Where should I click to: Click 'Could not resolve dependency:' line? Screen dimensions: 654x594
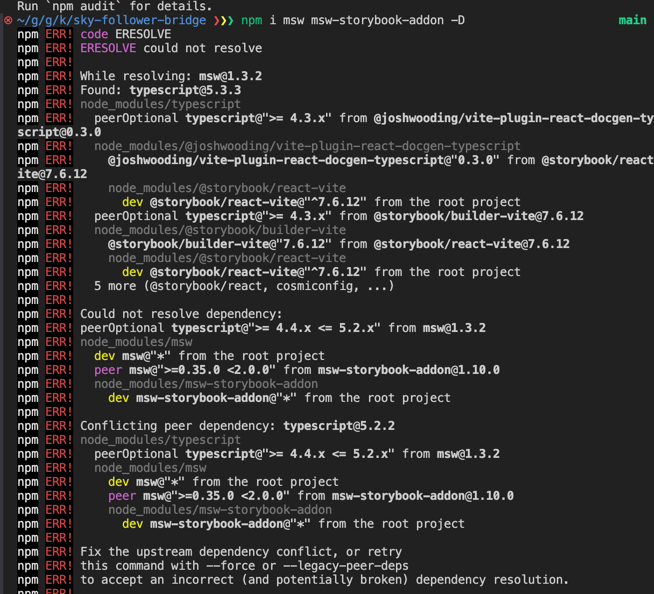coord(181,314)
